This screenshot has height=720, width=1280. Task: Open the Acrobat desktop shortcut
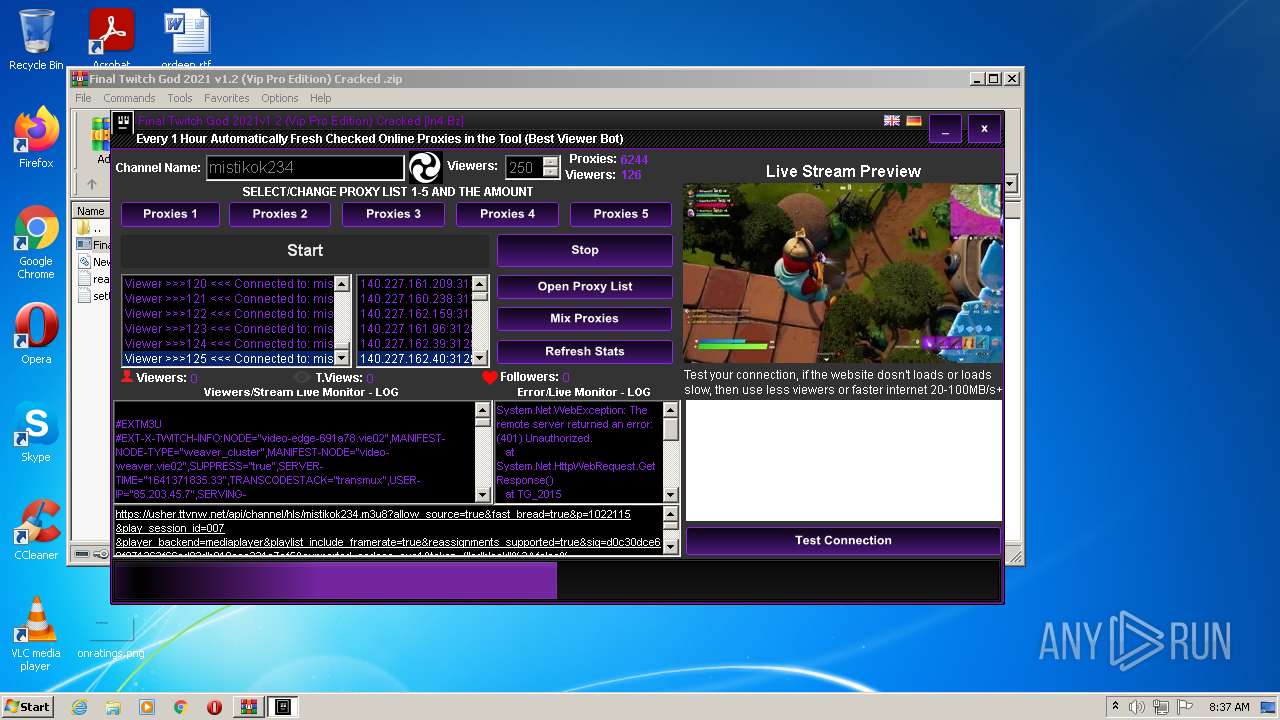(x=111, y=40)
